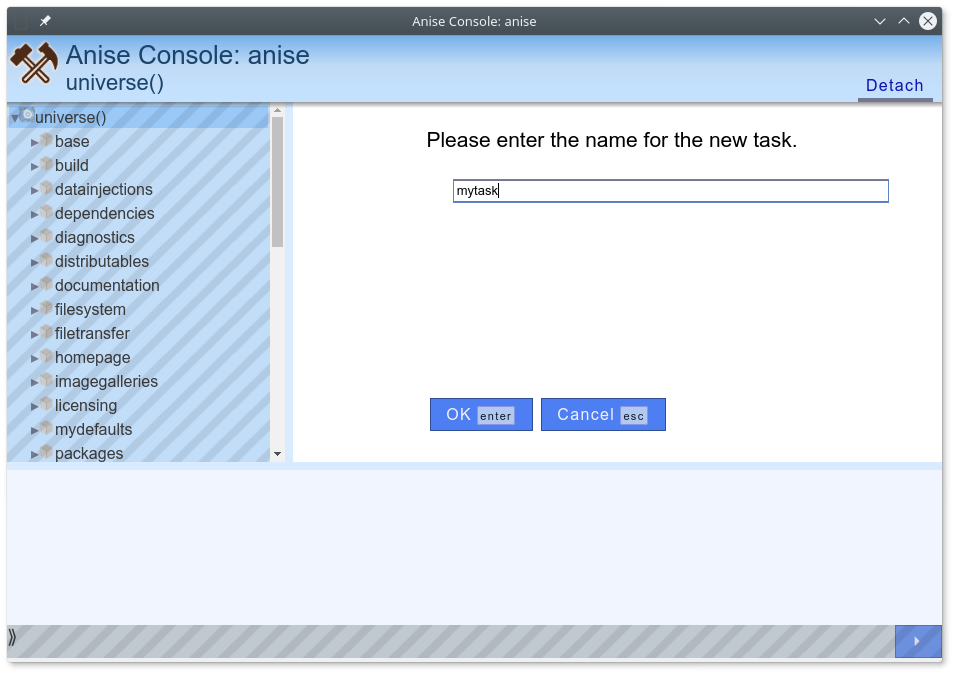
Task: Cancel the new task dialog
Action: 603,414
